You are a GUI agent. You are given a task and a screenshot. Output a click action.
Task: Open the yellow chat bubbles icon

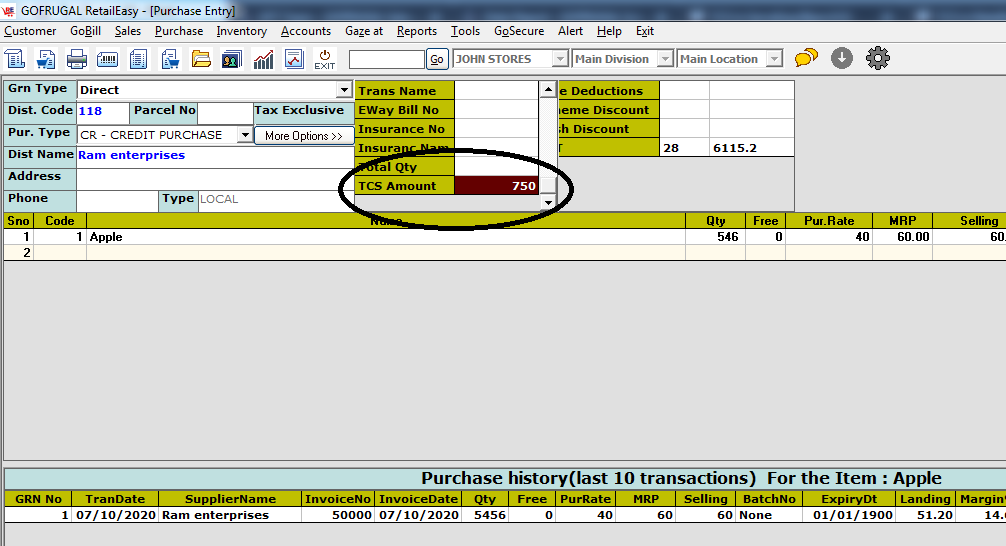point(806,58)
